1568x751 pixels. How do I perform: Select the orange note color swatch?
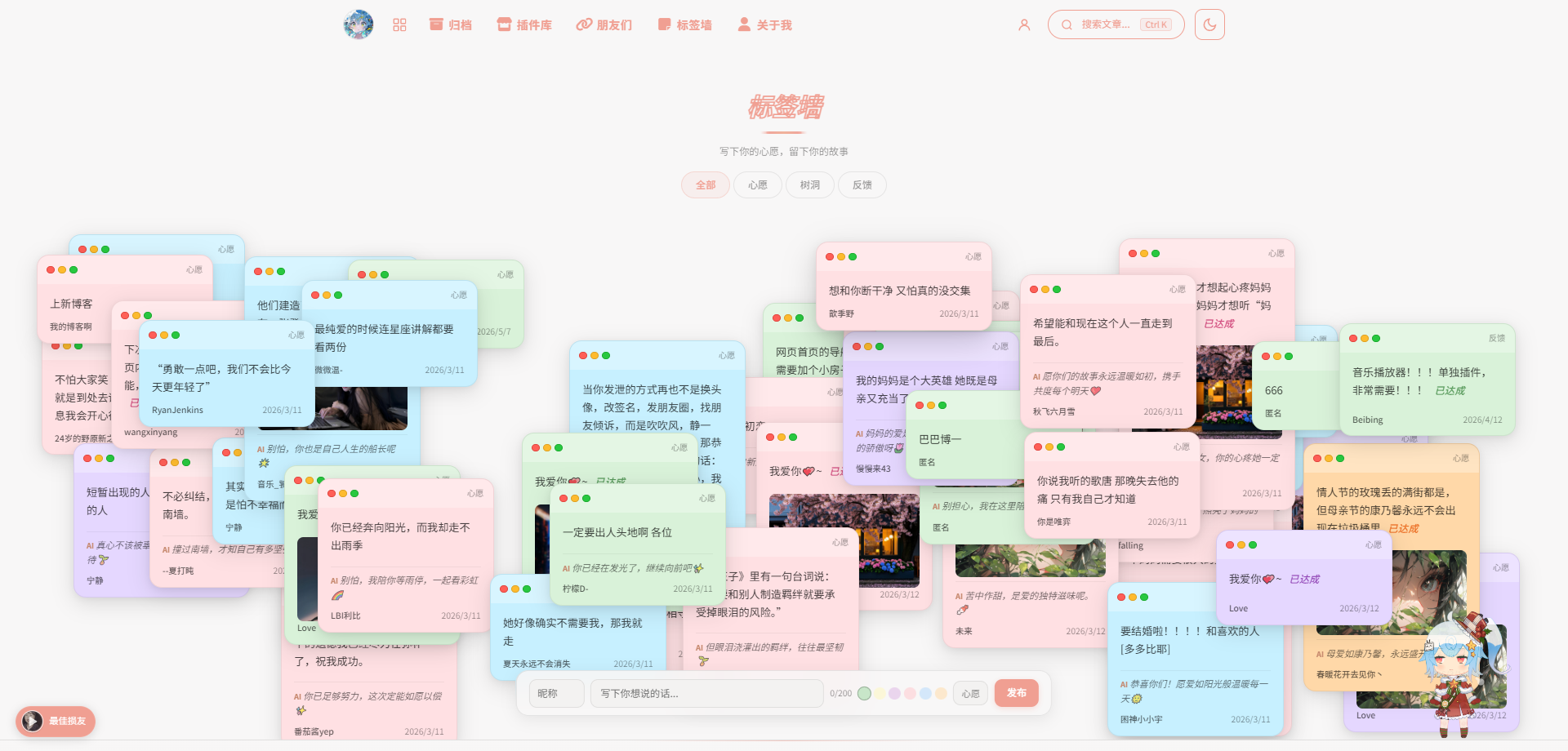pyautogui.click(x=941, y=693)
